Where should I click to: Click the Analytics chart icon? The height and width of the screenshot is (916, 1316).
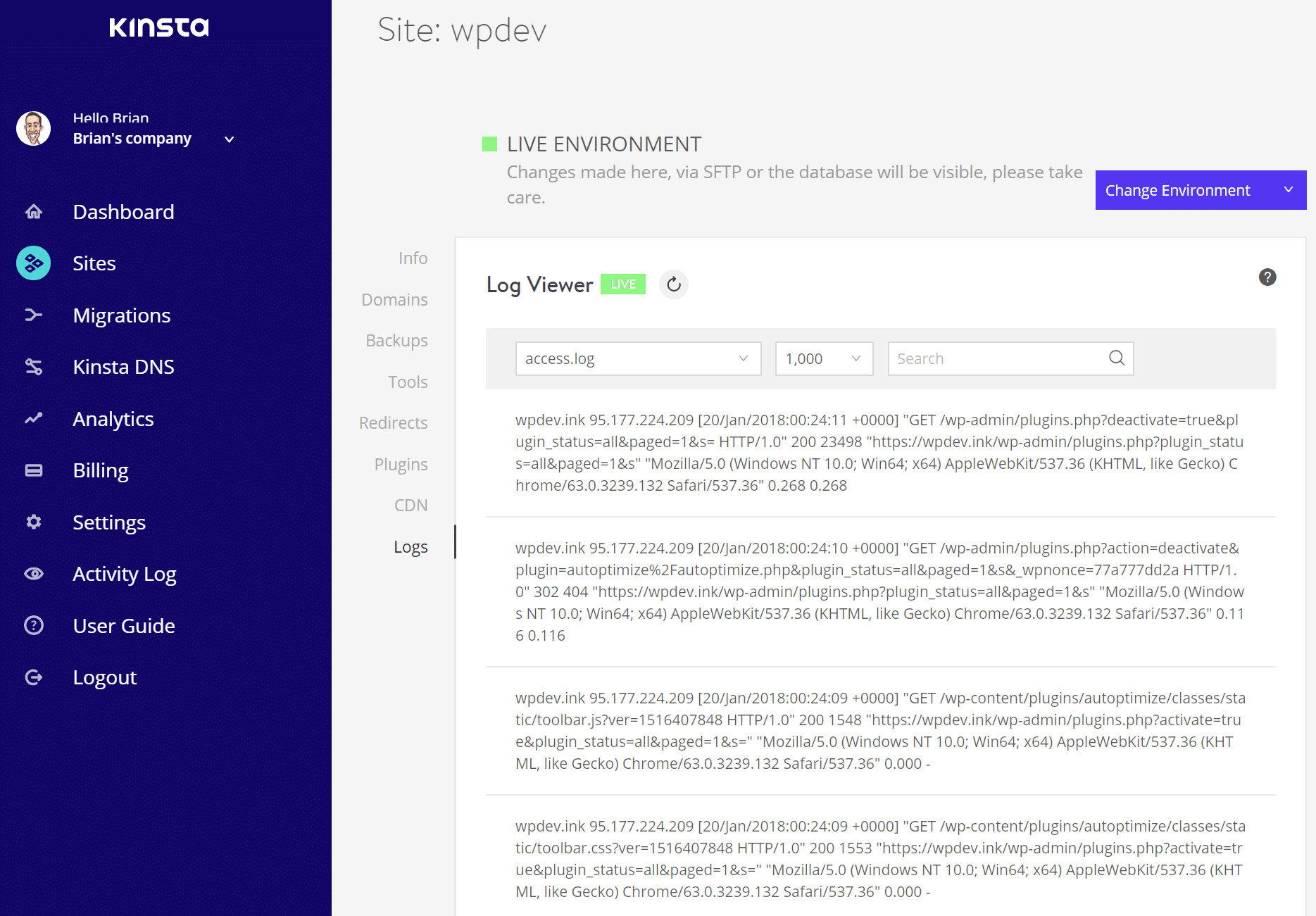[x=34, y=418]
